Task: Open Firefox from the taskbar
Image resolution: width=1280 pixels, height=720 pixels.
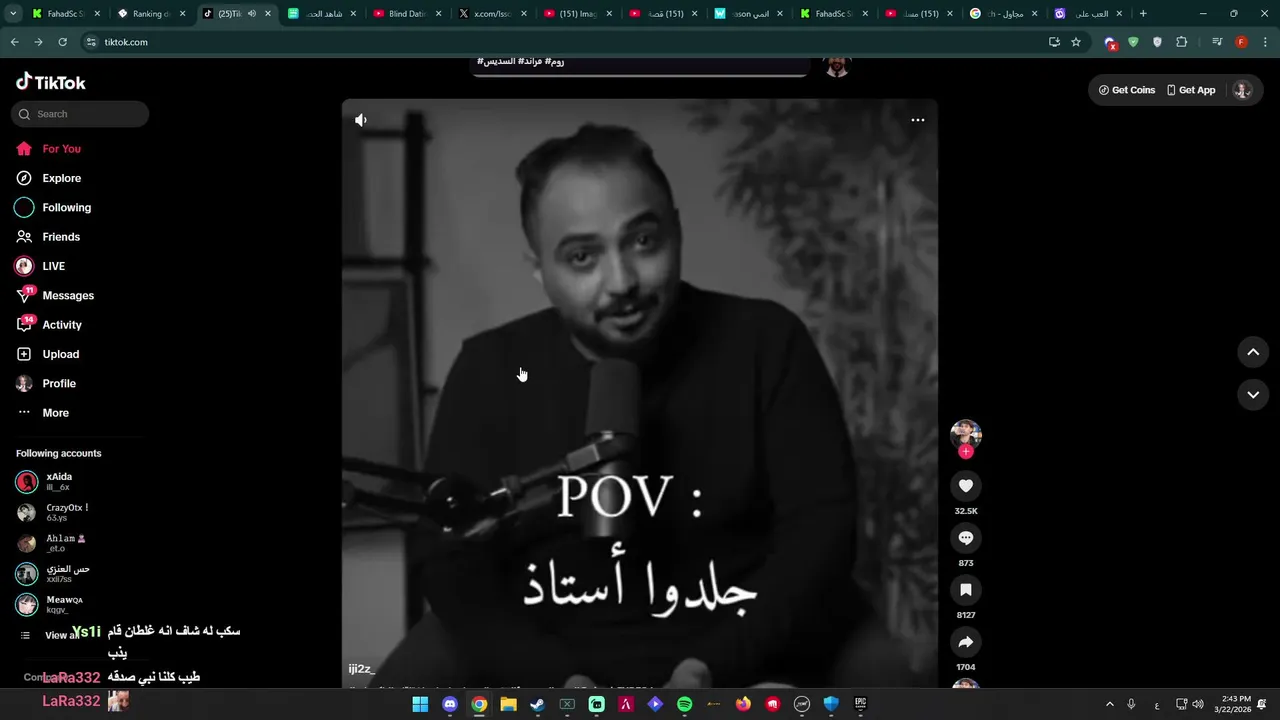Action: [743, 704]
